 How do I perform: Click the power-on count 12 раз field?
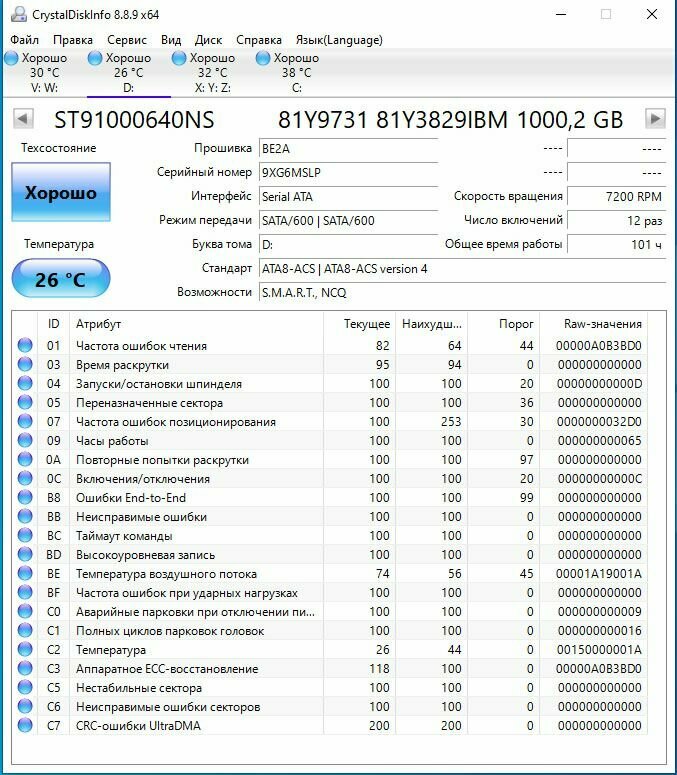tap(616, 220)
